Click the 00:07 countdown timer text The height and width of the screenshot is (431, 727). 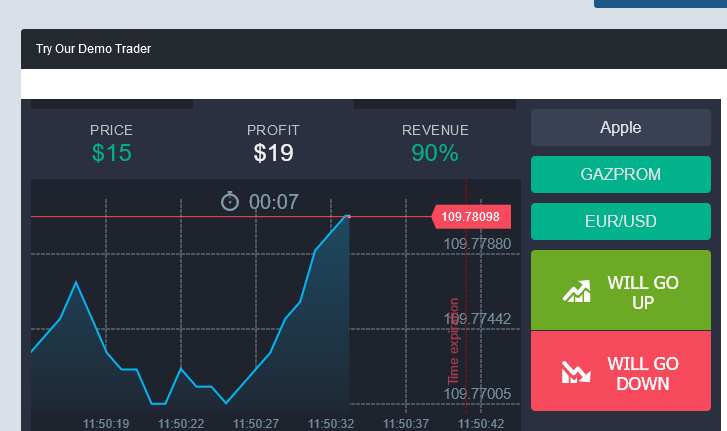pyautogui.click(x=274, y=202)
